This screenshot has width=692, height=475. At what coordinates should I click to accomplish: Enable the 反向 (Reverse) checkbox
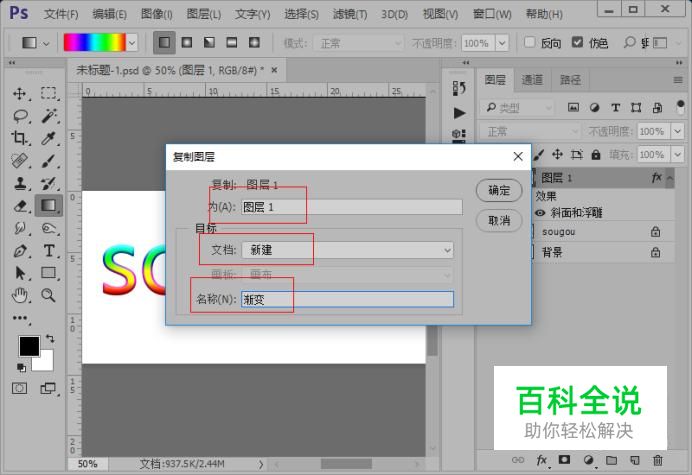tap(530, 44)
